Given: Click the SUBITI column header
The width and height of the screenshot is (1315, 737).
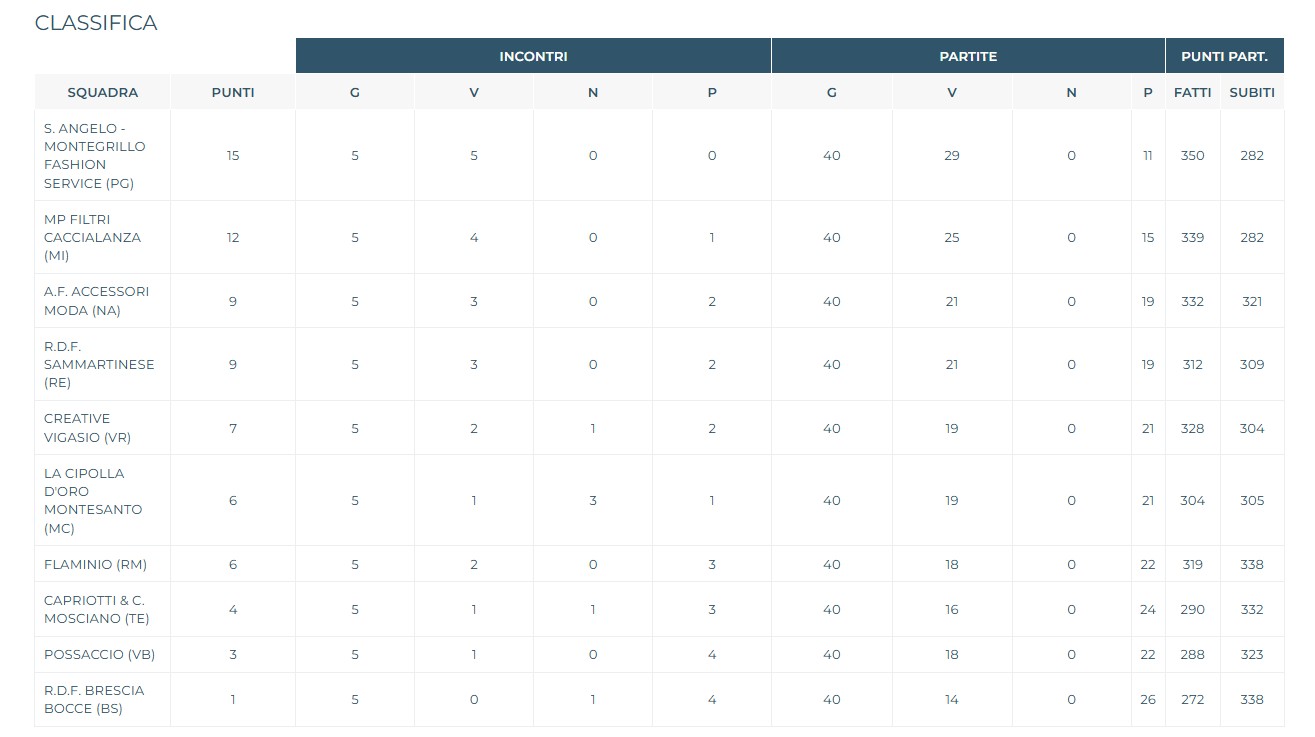Looking at the screenshot, I should (x=1252, y=92).
